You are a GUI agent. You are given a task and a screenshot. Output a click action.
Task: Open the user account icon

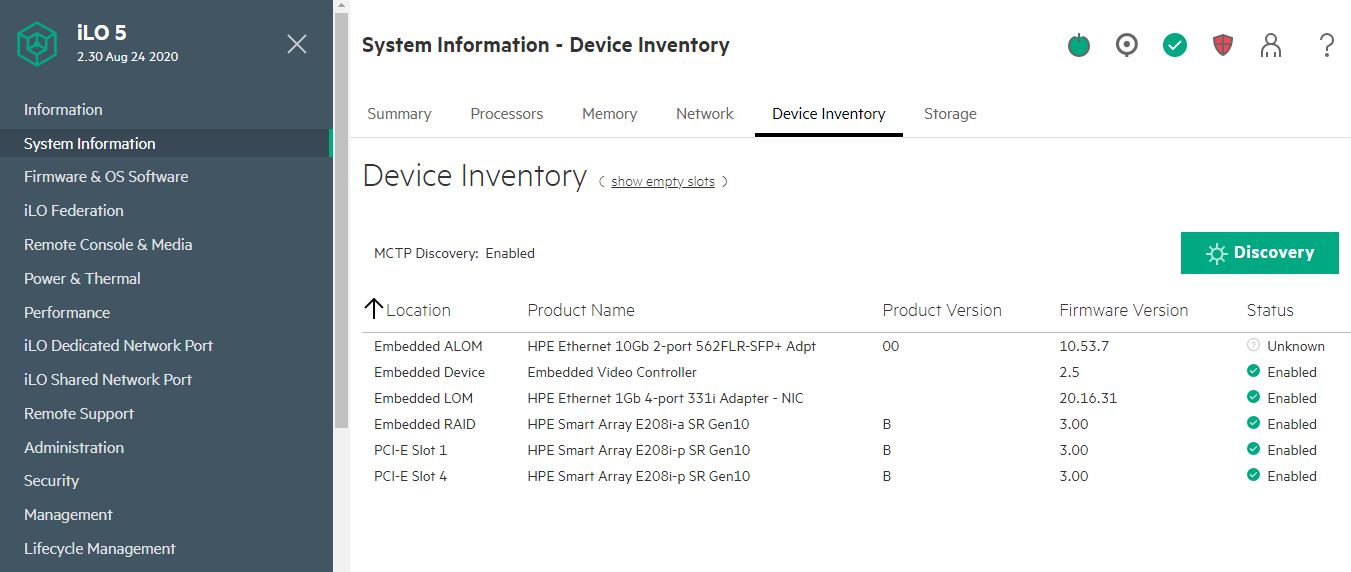tap(1271, 45)
